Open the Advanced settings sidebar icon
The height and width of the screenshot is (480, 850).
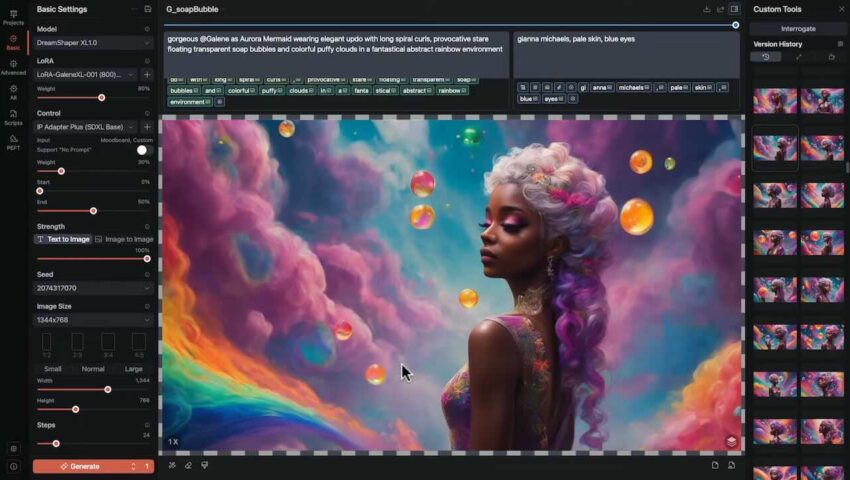(x=13, y=66)
